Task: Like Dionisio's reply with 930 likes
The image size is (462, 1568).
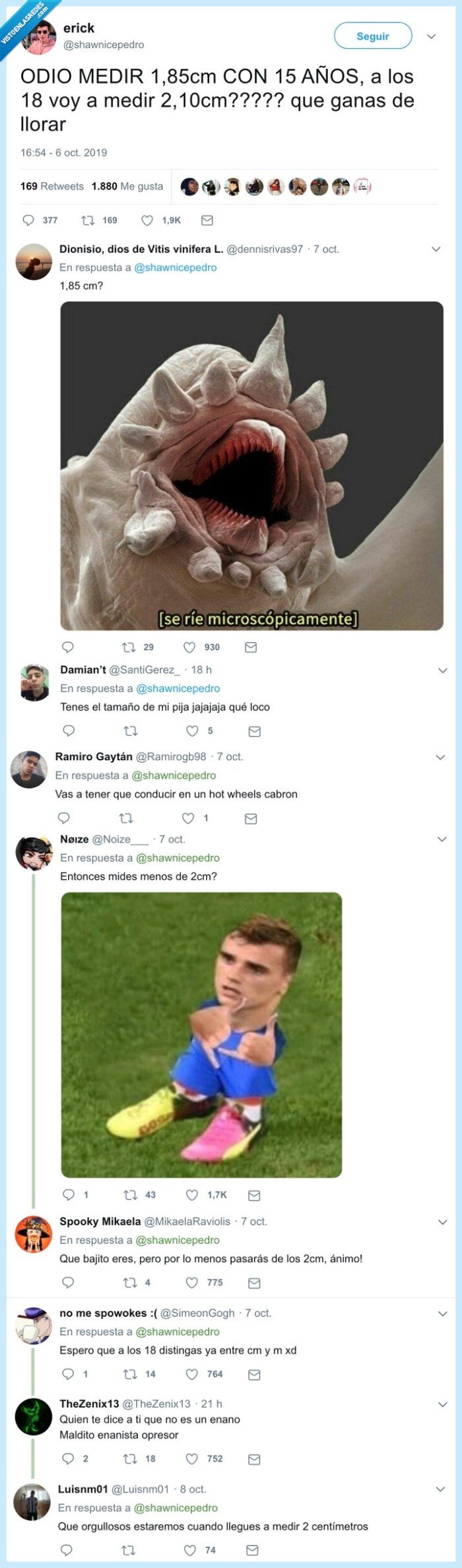Action: [x=190, y=647]
